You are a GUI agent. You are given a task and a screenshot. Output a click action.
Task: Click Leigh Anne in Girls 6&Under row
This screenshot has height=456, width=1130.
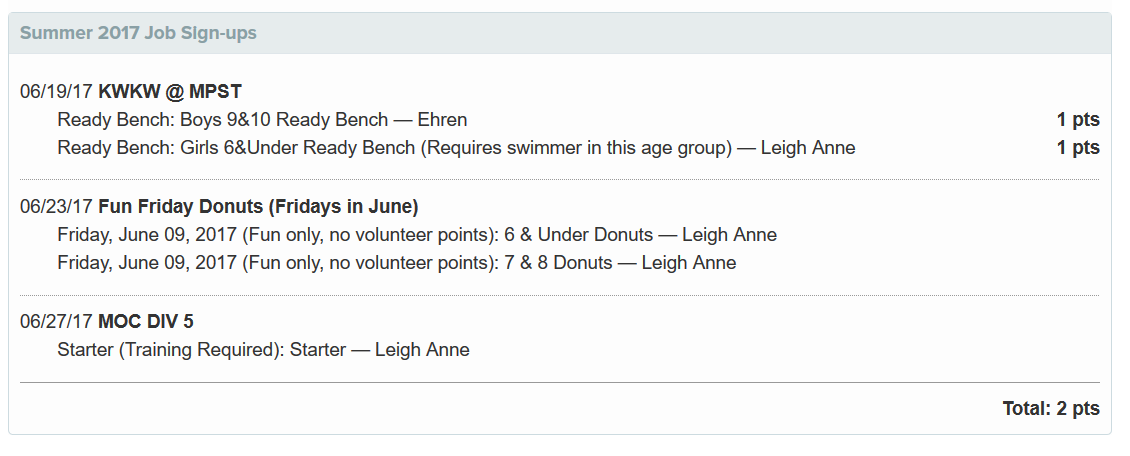pos(808,148)
